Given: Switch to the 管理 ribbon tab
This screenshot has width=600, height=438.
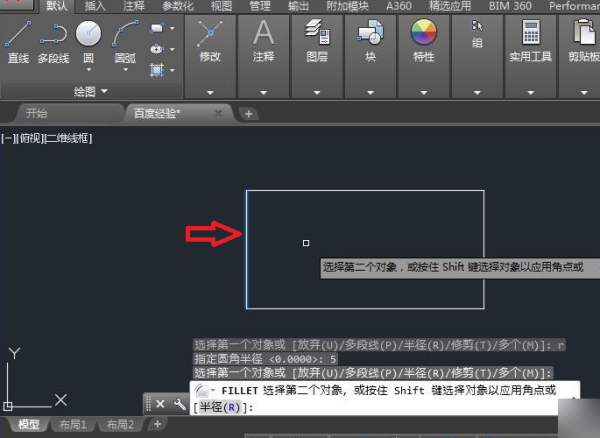Looking at the screenshot, I should pyautogui.click(x=259, y=6).
